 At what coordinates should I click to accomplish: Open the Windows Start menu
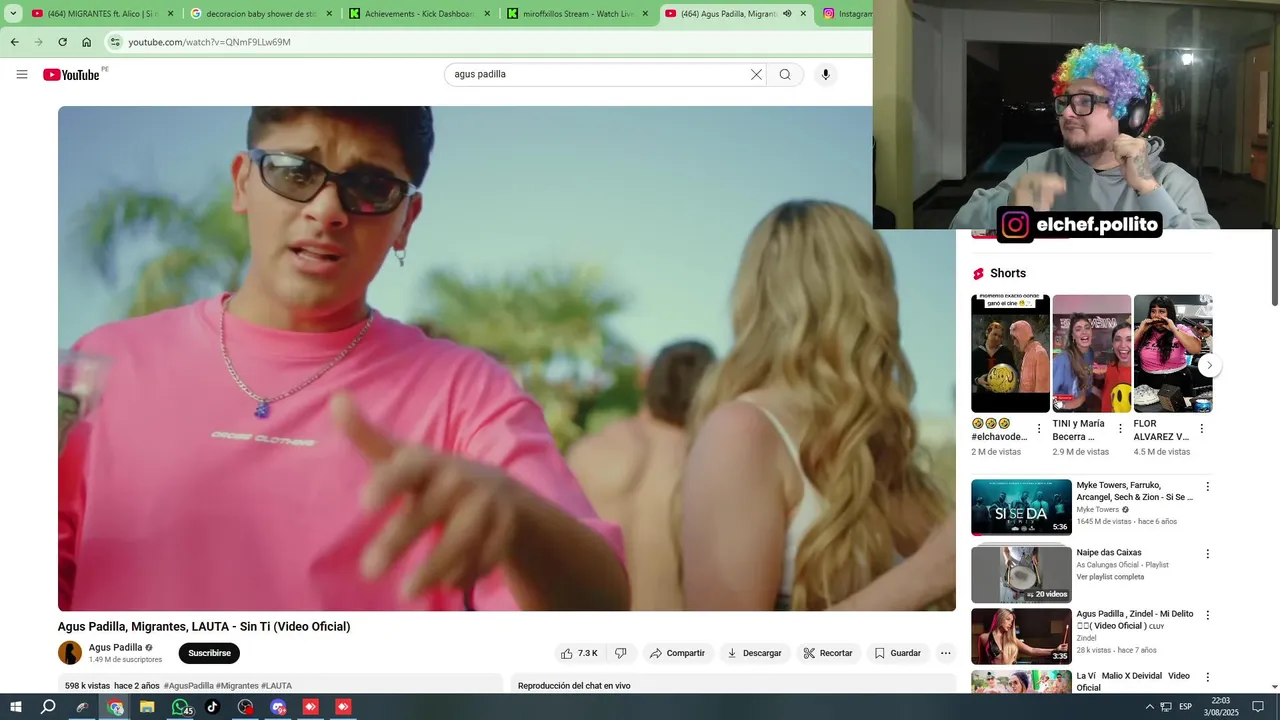[16, 707]
